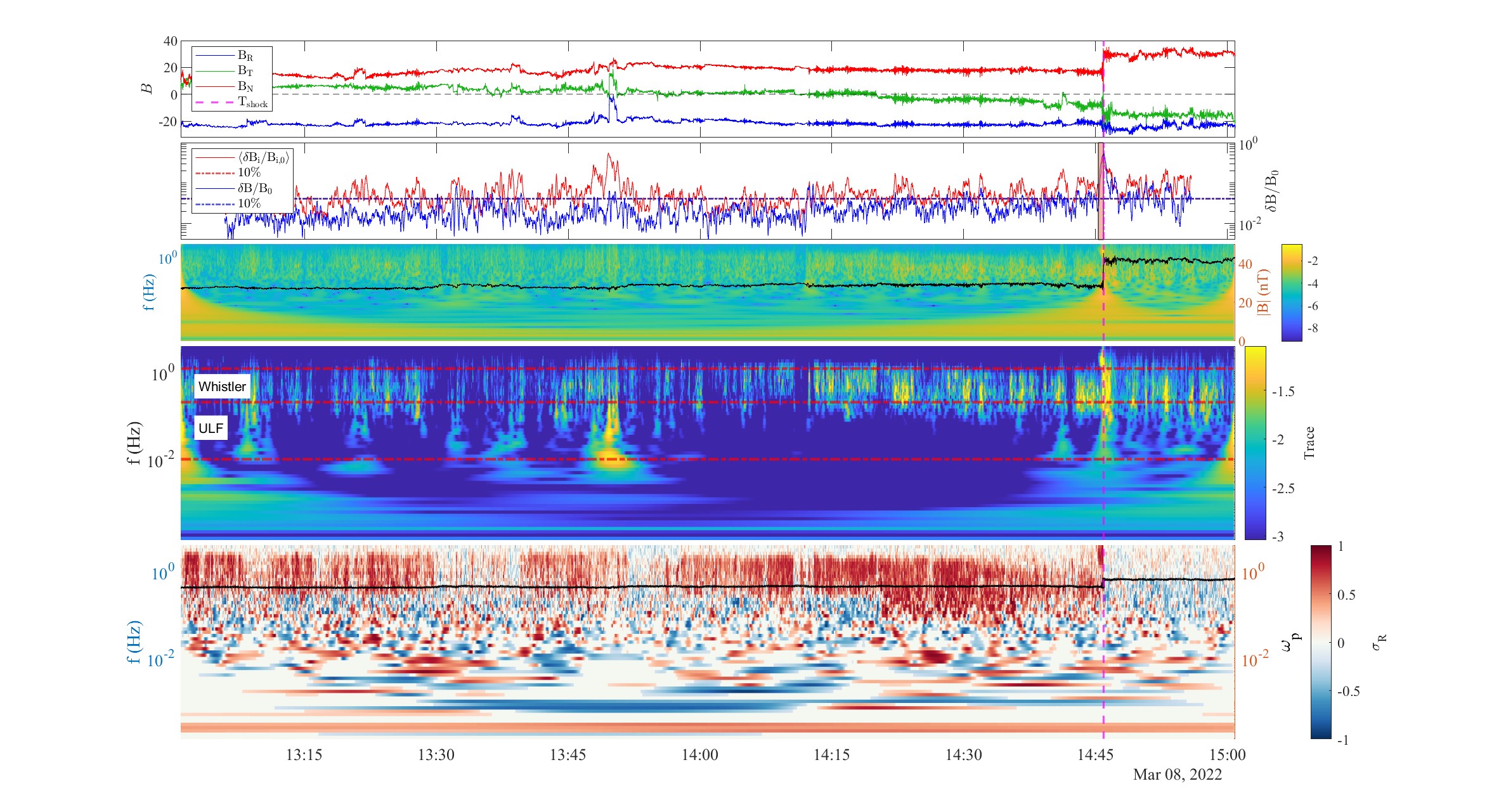Click the '-1.5' tick on Trace colorbar
Viewport: 1506px width, 812px height.
1283,392
